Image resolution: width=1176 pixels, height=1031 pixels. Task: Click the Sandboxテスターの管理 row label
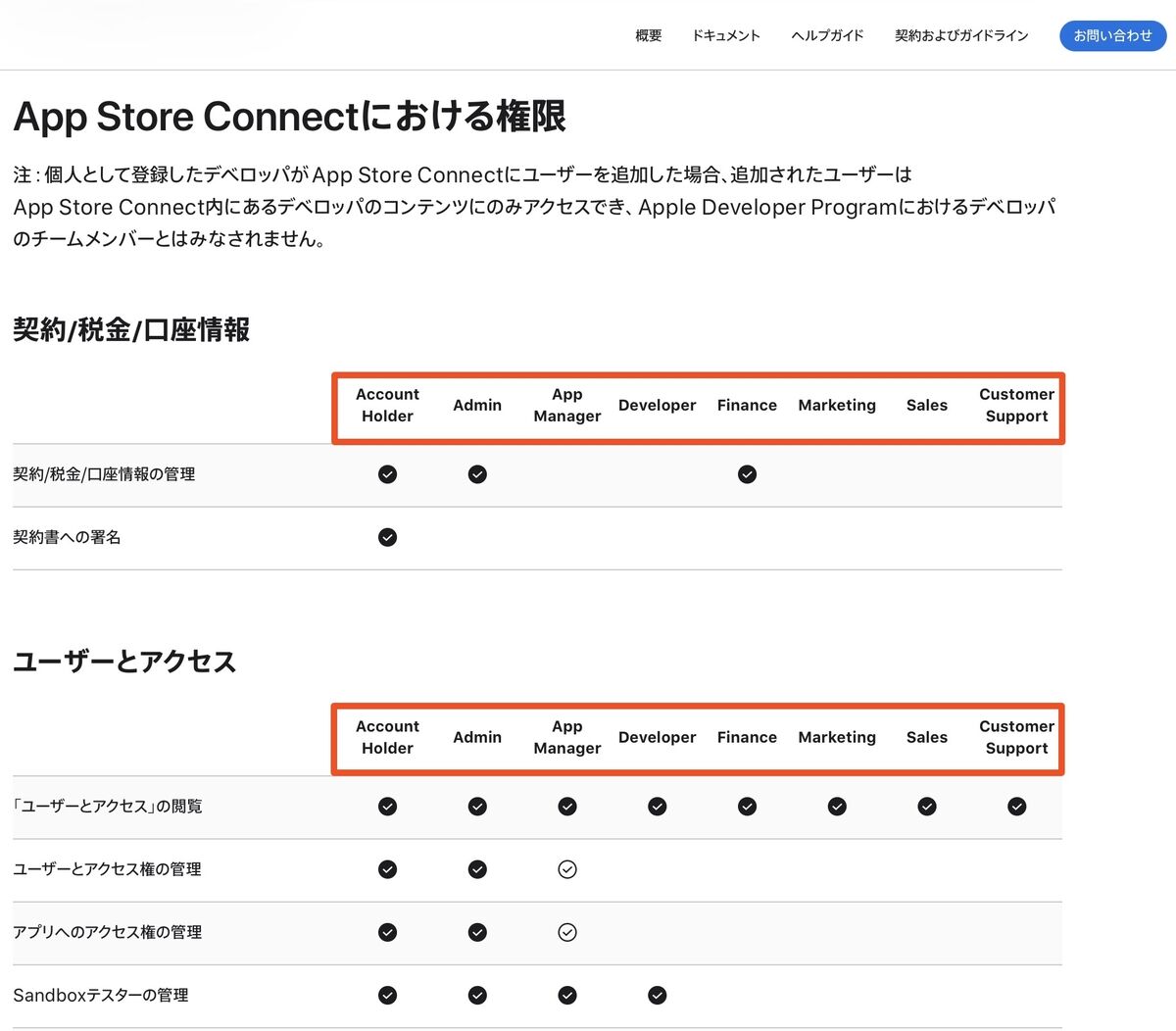pyautogui.click(x=101, y=995)
